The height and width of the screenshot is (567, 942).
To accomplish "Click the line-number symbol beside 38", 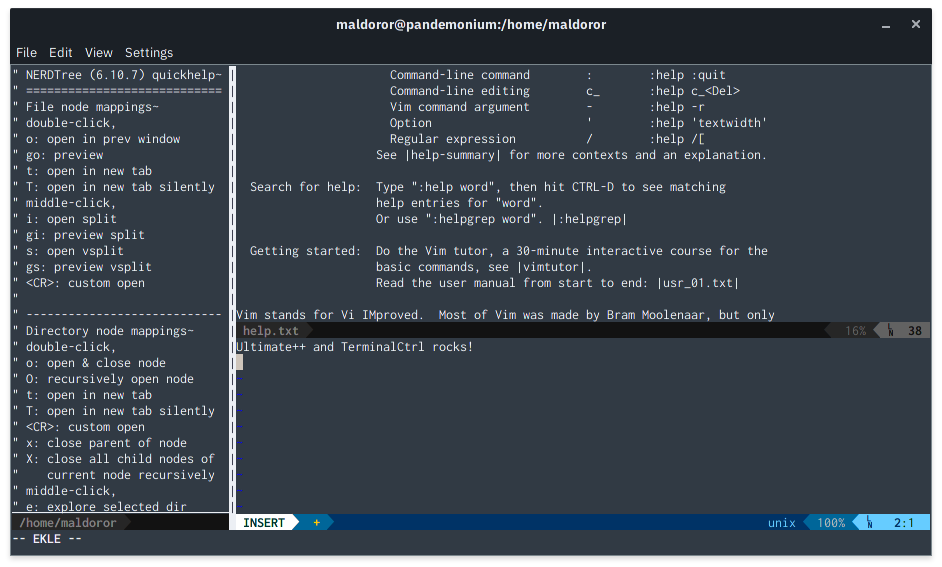I will (x=891, y=331).
